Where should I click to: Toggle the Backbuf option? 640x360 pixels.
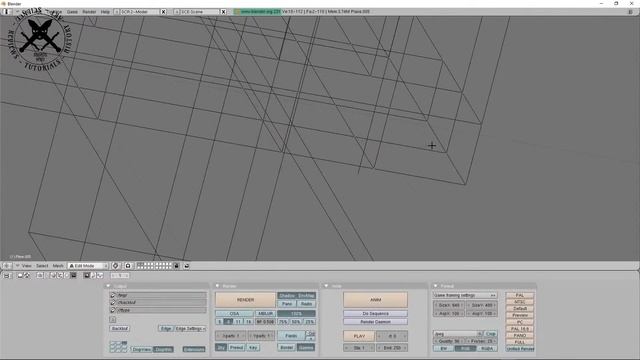(x=120, y=328)
